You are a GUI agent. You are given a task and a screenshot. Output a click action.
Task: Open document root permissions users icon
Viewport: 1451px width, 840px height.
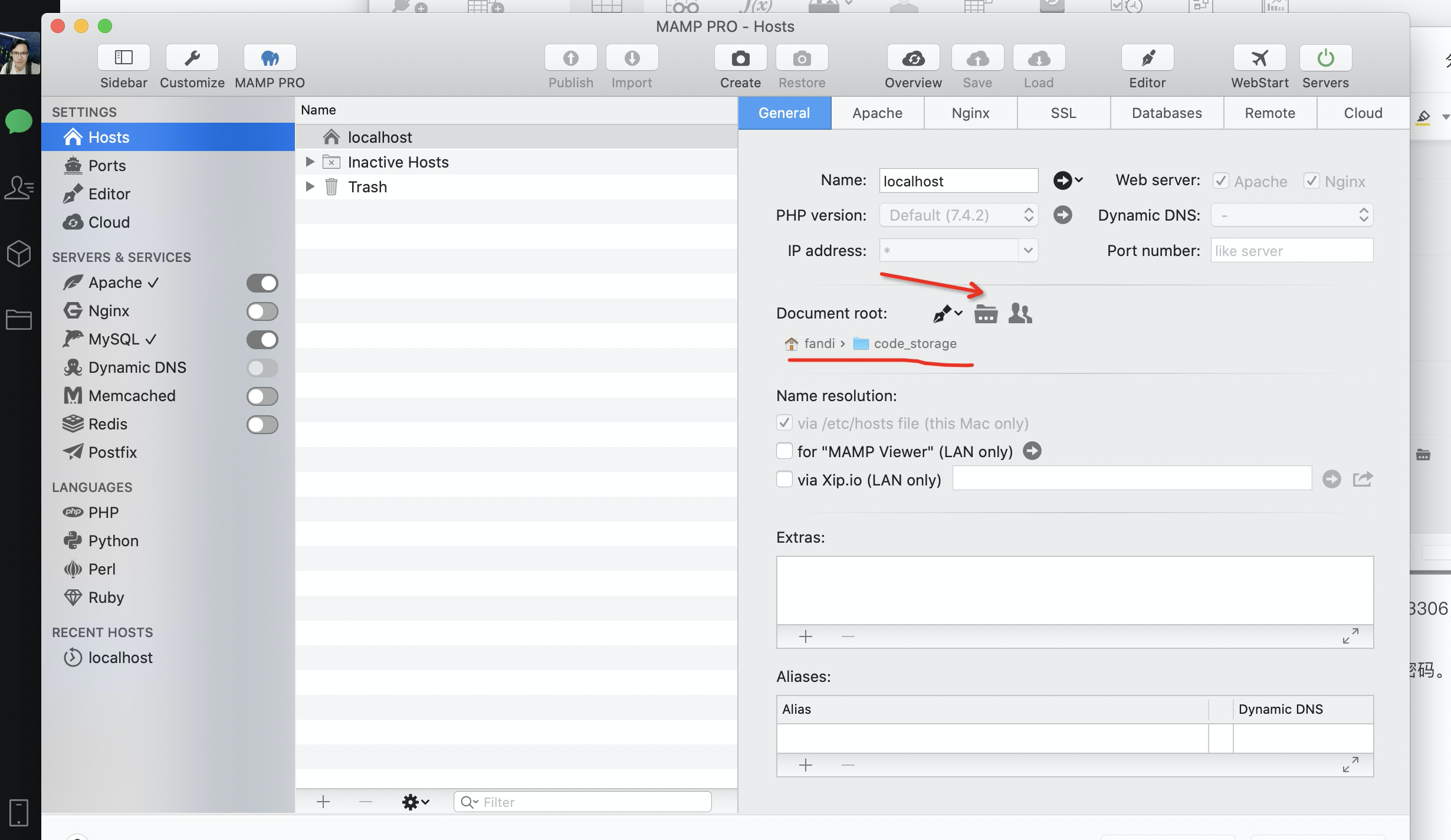1020,313
